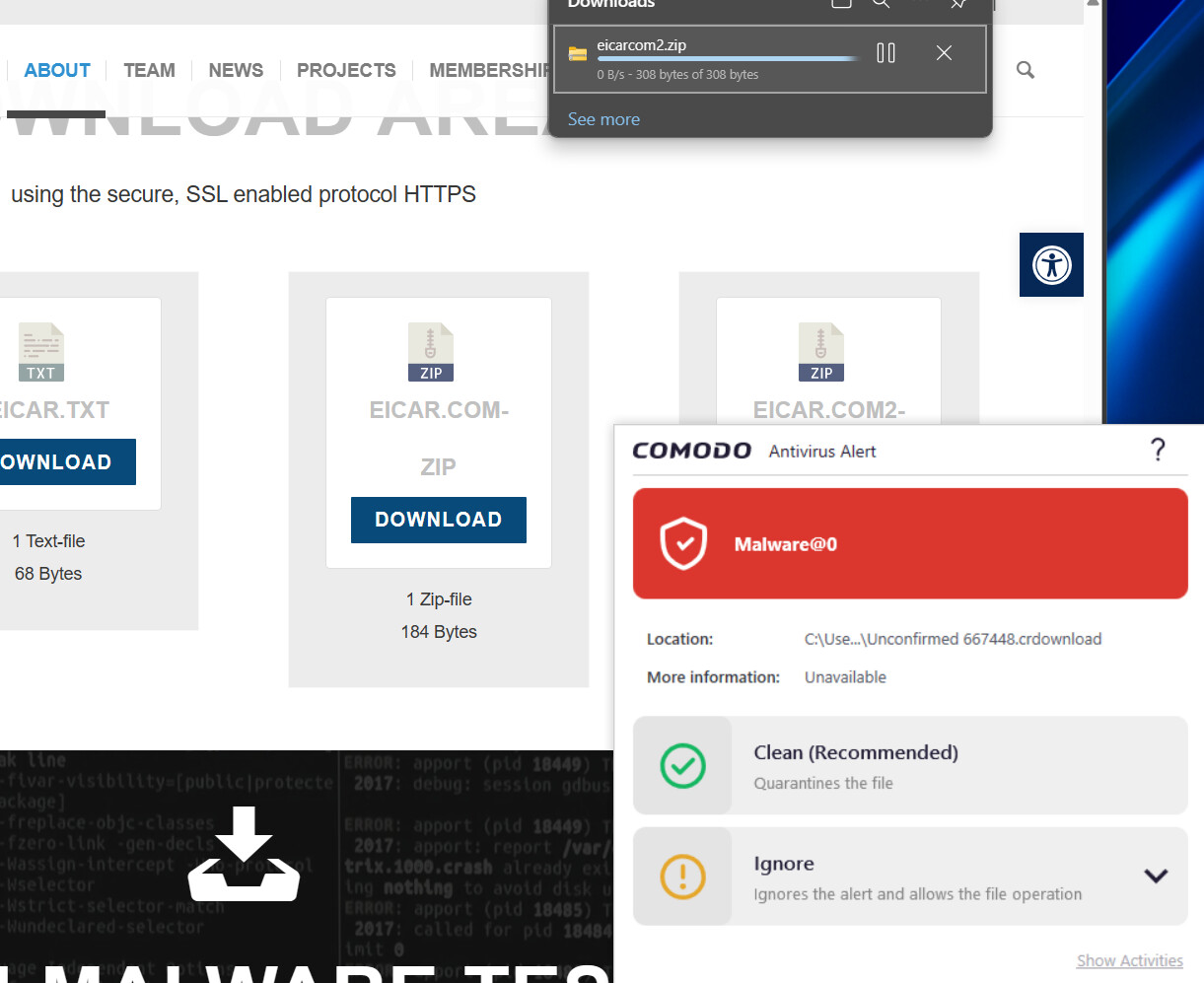Viewport: 1204px width, 983px height.
Task: Open Comodo alert help question mark
Action: (1159, 450)
